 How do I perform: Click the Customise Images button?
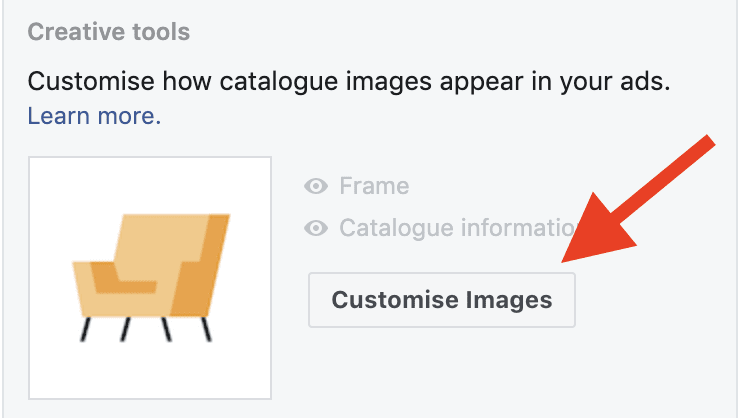(x=441, y=299)
